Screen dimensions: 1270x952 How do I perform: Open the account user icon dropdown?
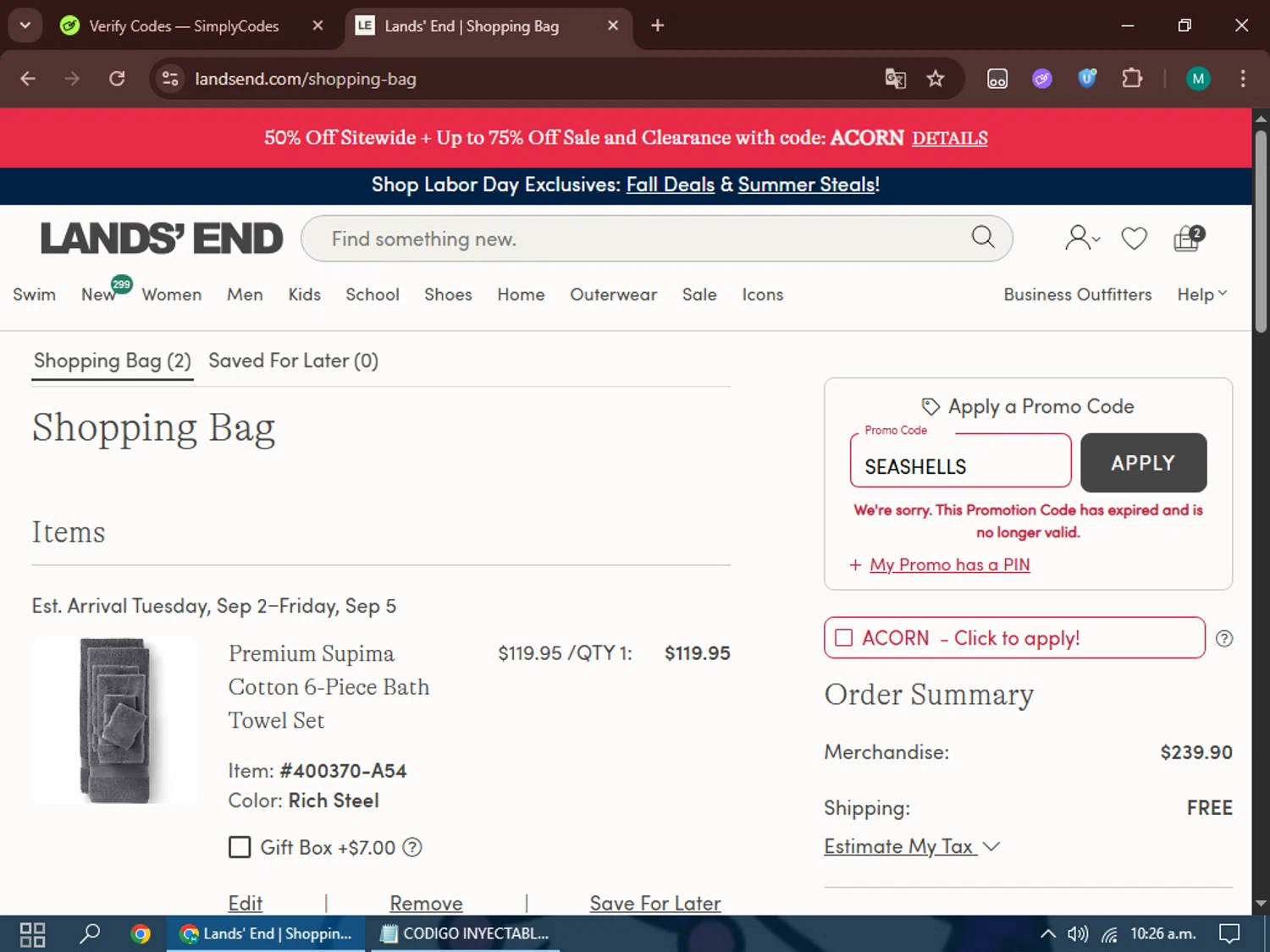1082,238
